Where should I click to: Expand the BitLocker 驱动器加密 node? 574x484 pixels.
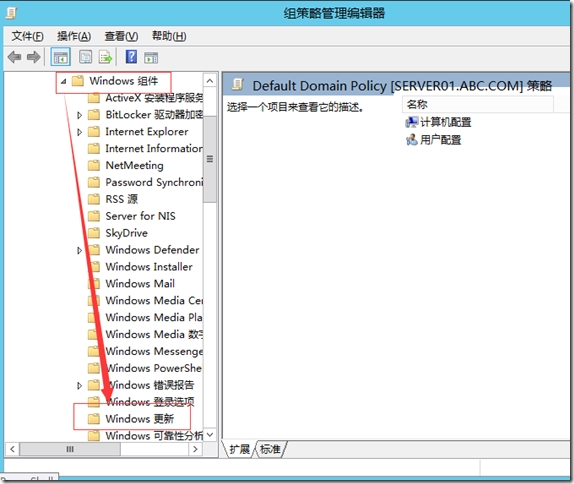pyautogui.click(x=79, y=115)
